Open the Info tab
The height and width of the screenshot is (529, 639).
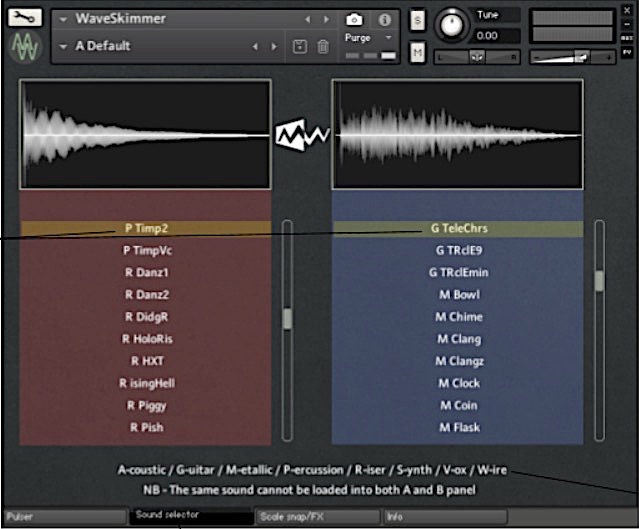tap(445, 517)
